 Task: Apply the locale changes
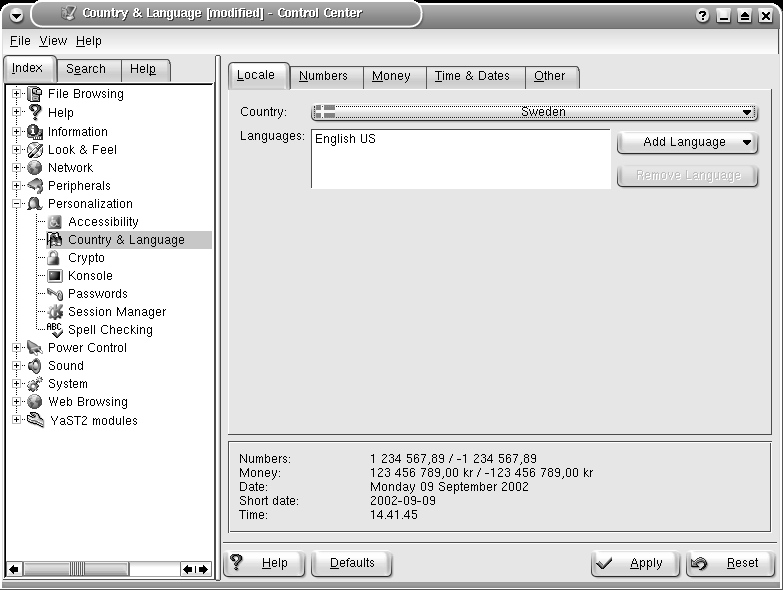point(635,563)
